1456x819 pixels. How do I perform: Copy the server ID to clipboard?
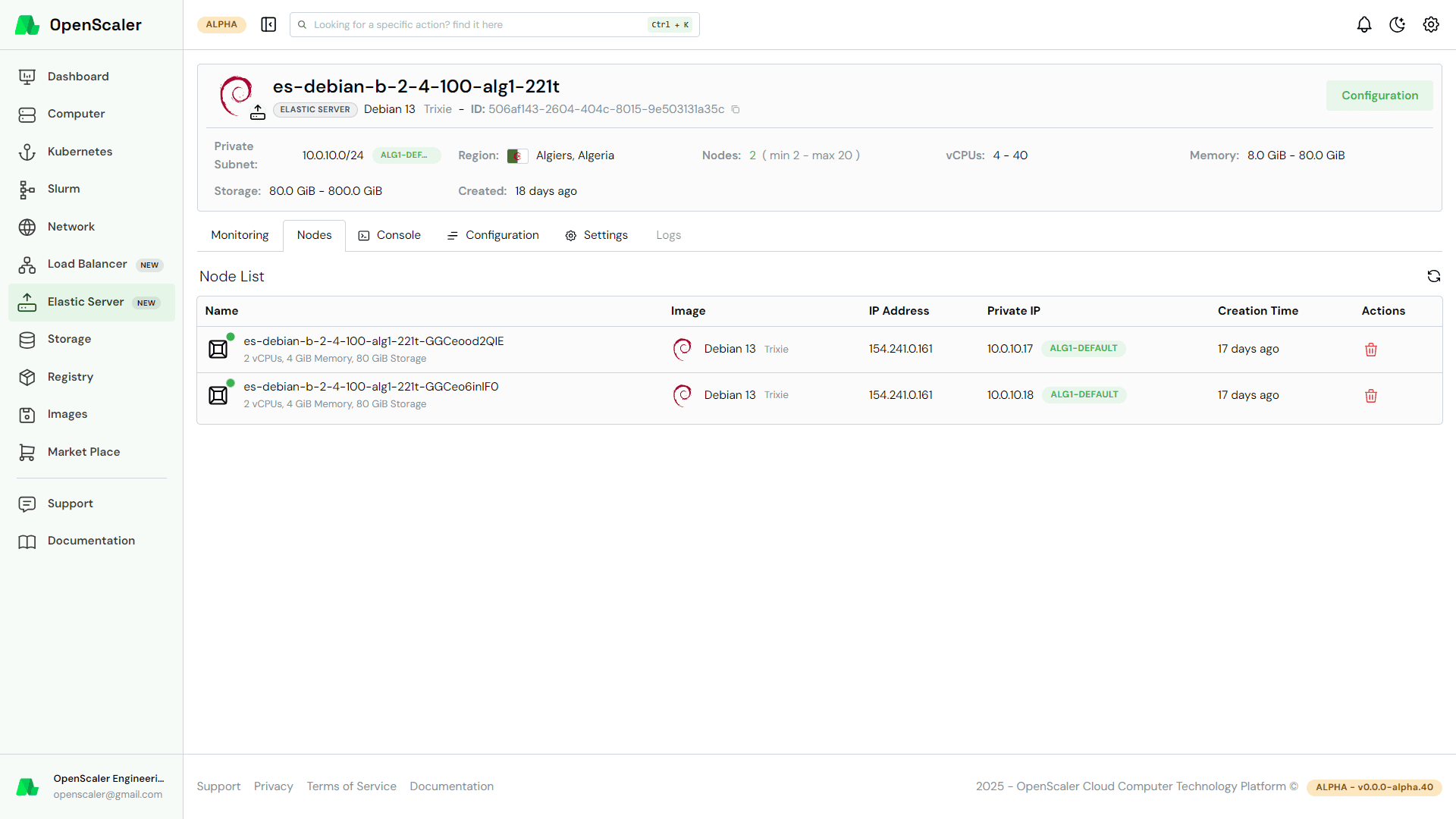(x=736, y=110)
